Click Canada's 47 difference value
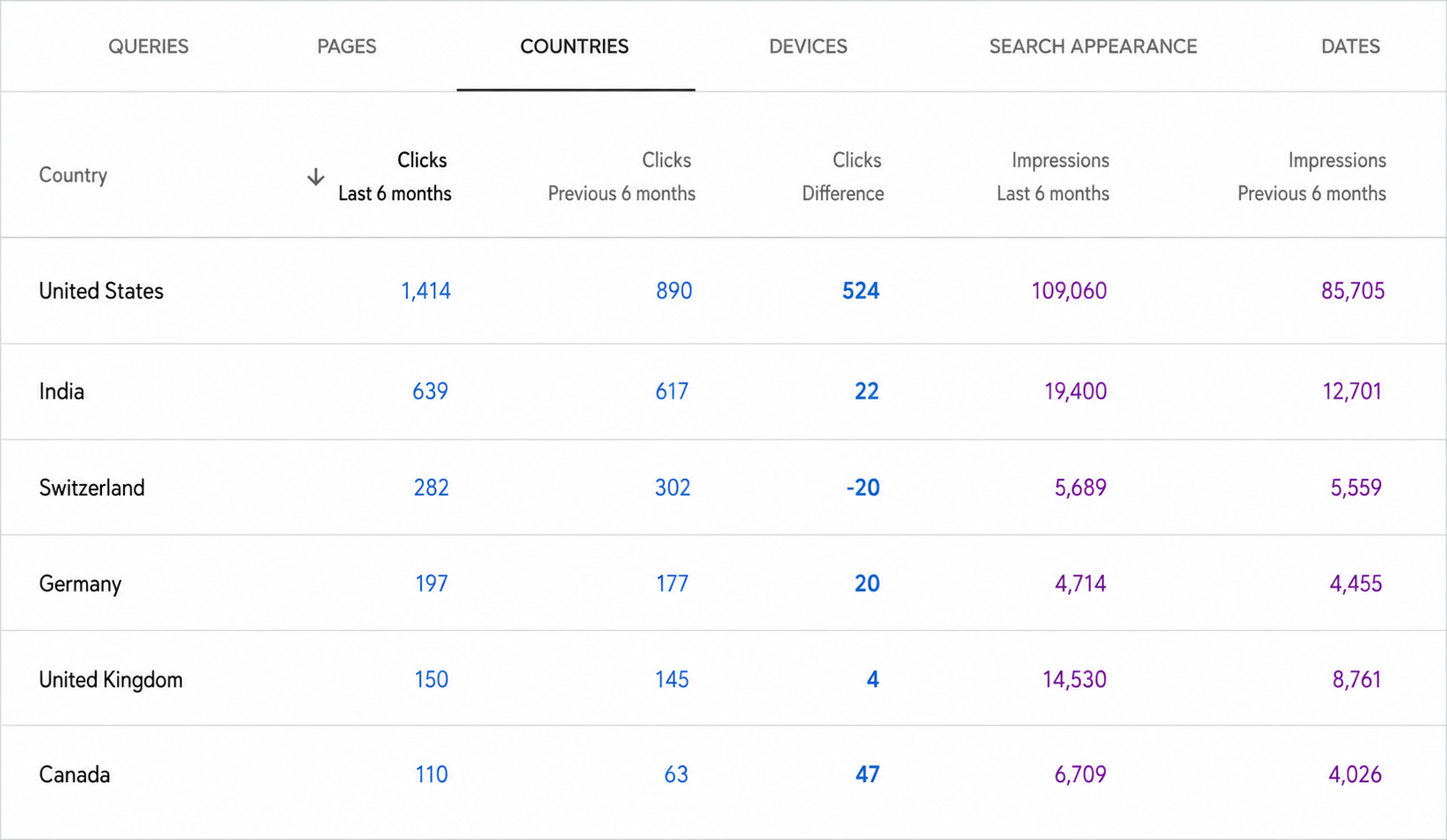 868,774
